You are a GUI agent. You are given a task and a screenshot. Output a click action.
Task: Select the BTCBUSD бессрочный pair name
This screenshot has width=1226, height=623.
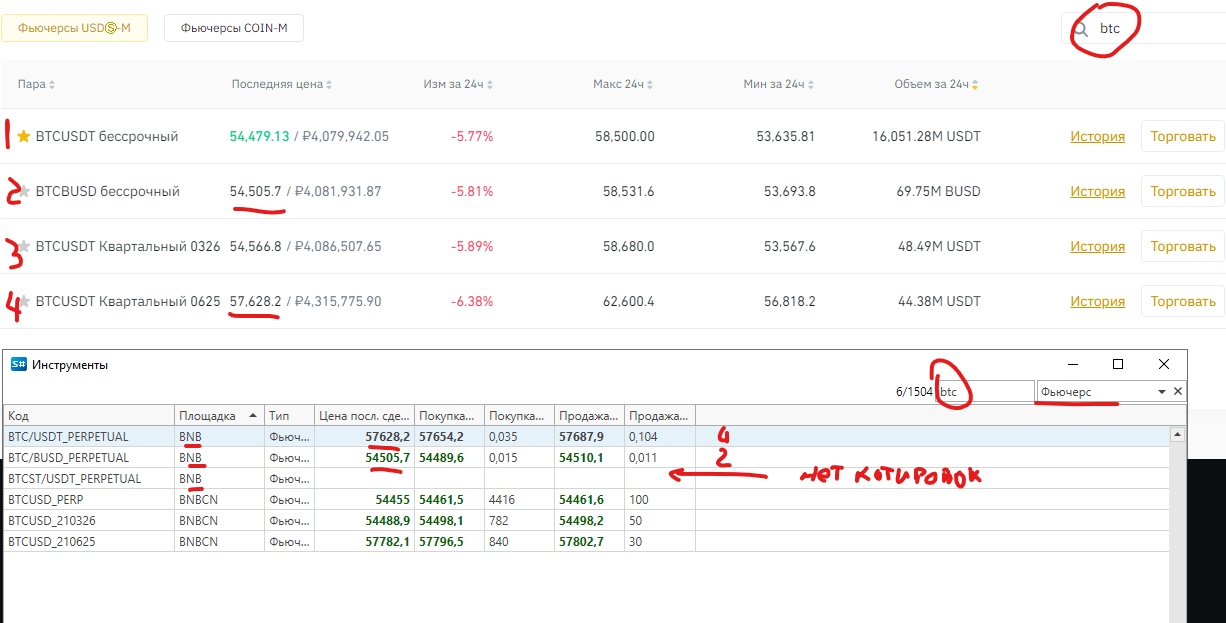pyautogui.click(x=108, y=191)
